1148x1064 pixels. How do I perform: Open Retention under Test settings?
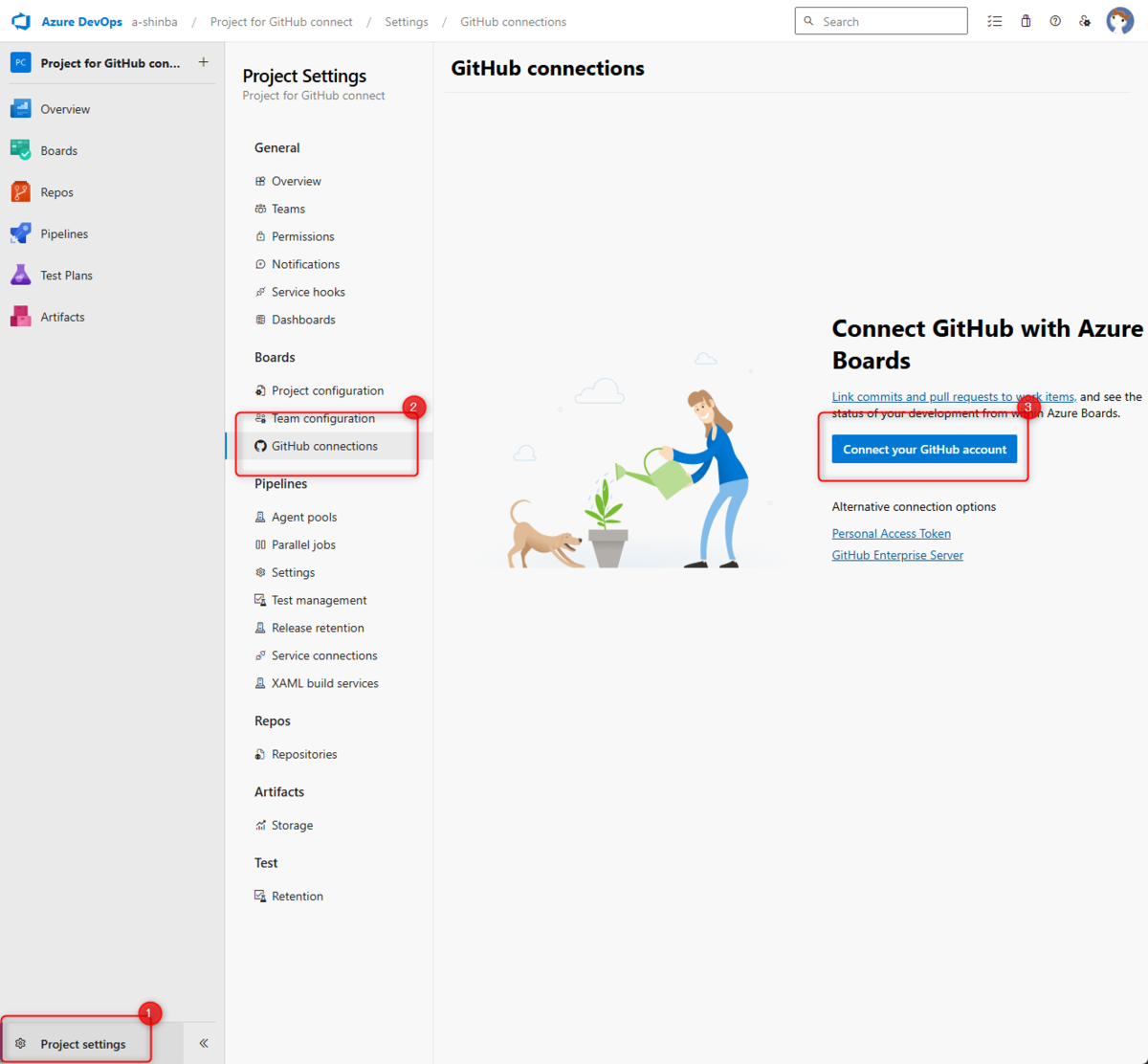tap(297, 897)
